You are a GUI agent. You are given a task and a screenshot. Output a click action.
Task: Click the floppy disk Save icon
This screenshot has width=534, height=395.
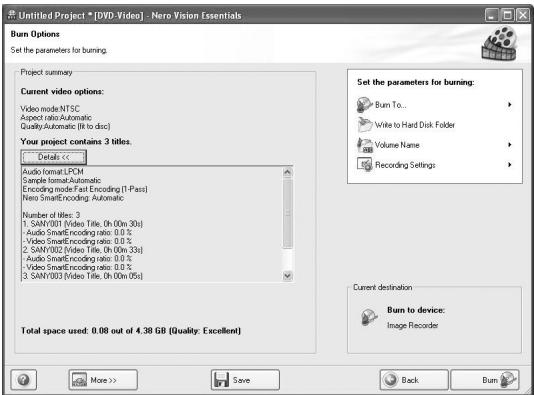(221, 380)
